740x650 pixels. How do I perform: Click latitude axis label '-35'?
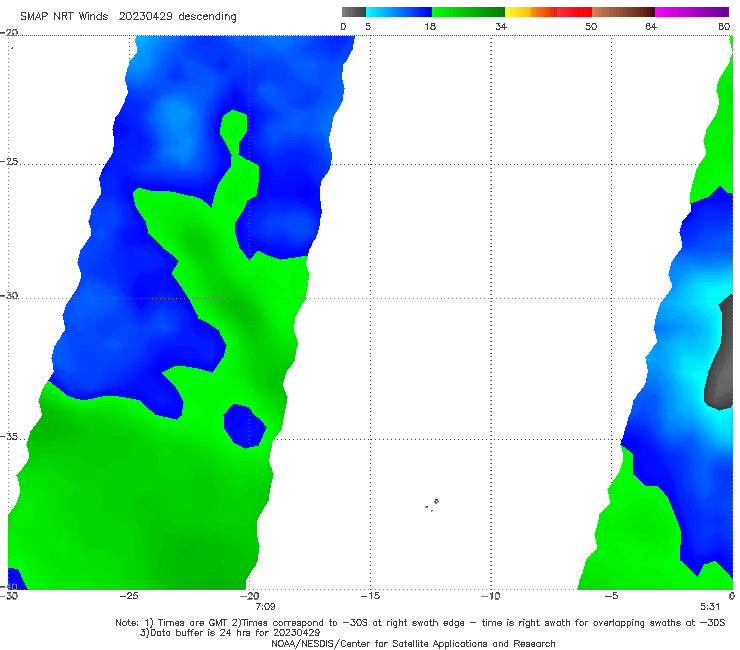point(9,436)
